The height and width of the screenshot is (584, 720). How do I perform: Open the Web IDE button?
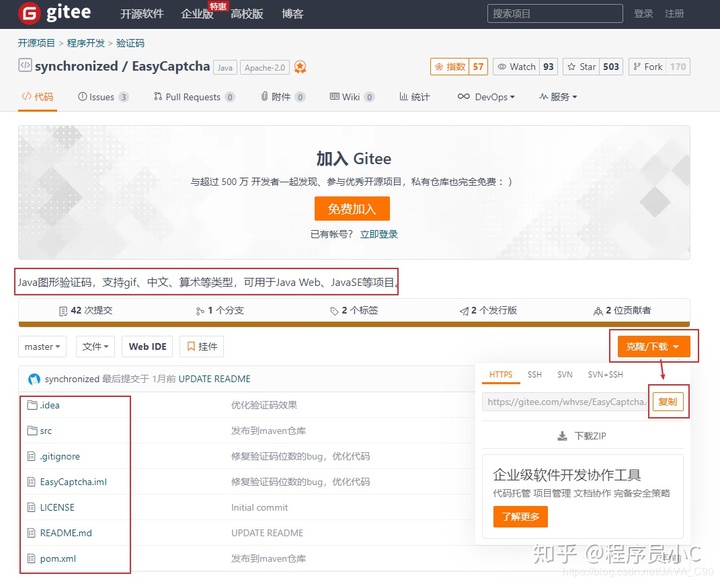147,347
